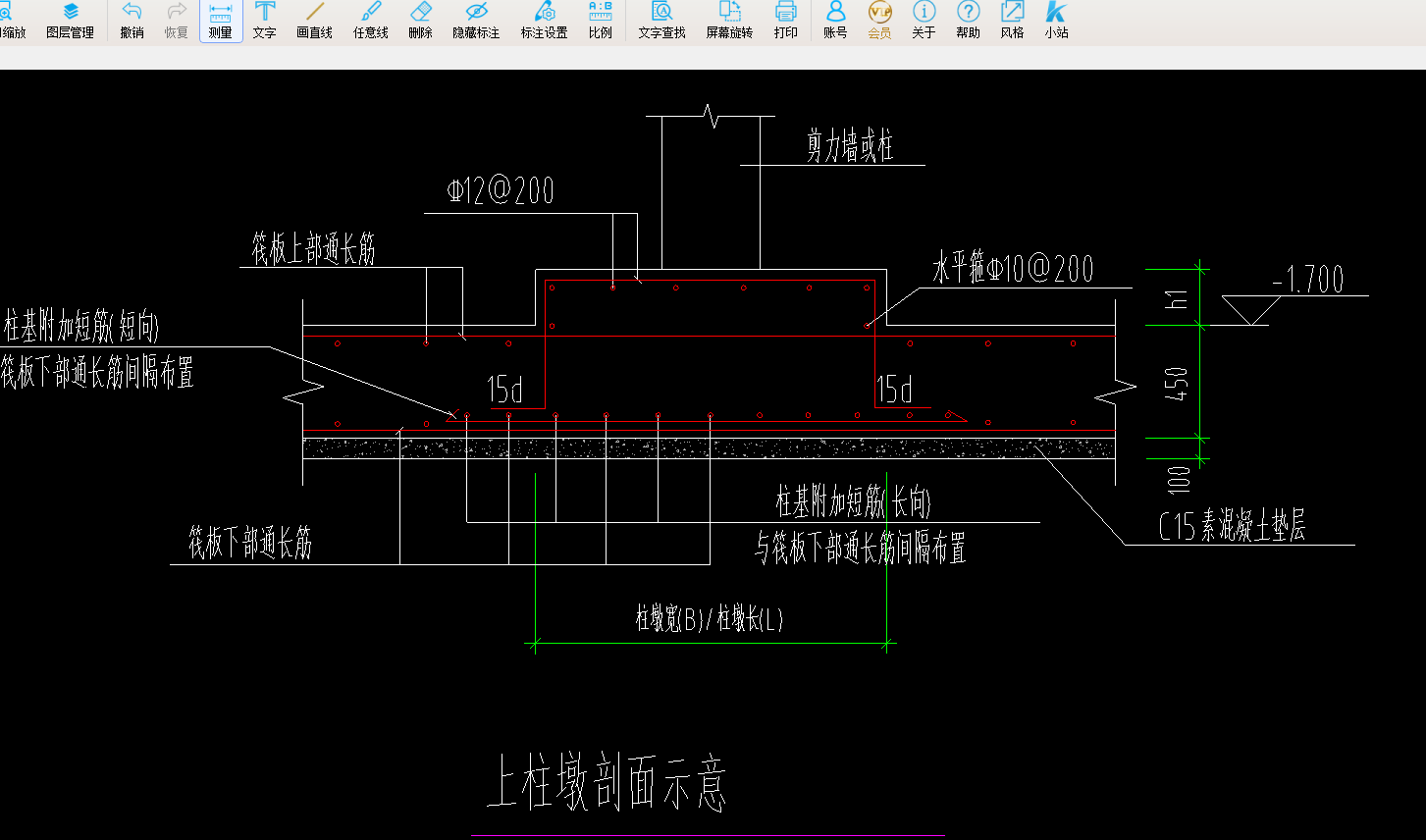Click the -1.700 elevation value
Image resolution: width=1426 pixels, height=840 pixels.
pos(1308,281)
